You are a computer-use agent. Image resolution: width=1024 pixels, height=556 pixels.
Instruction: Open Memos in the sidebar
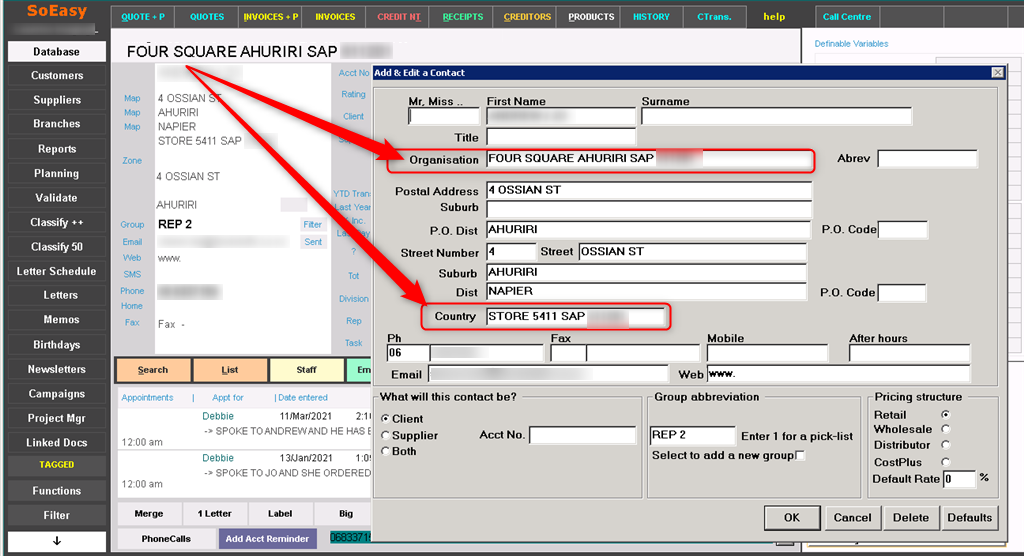click(57, 319)
